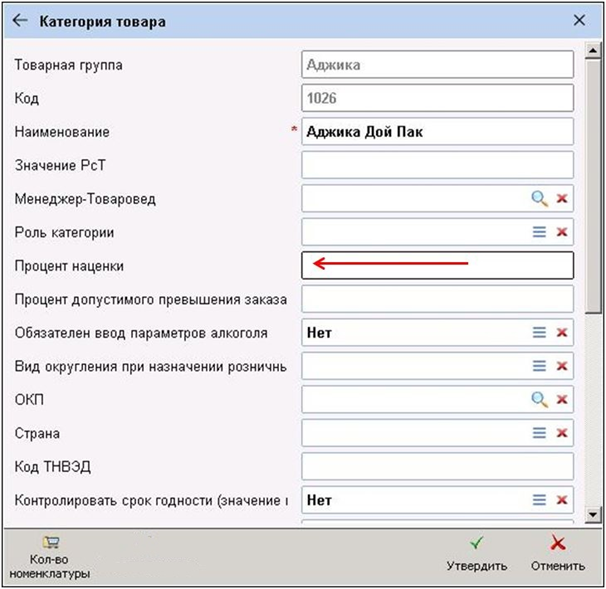Open ОКП lookup search
606x589 pixels.
pyautogui.click(x=539, y=400)
